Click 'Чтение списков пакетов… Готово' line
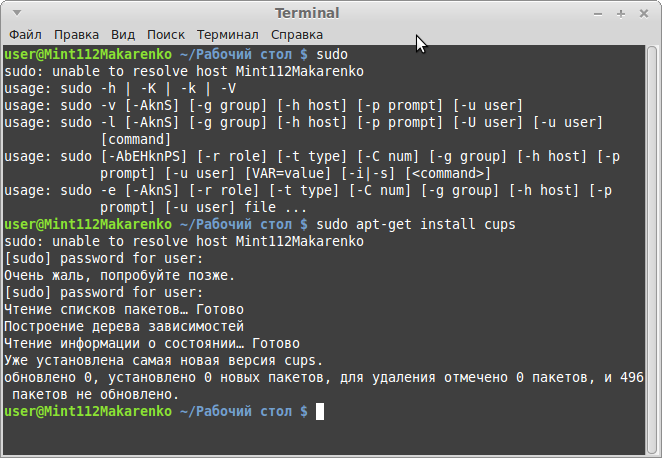 (124, 309)
